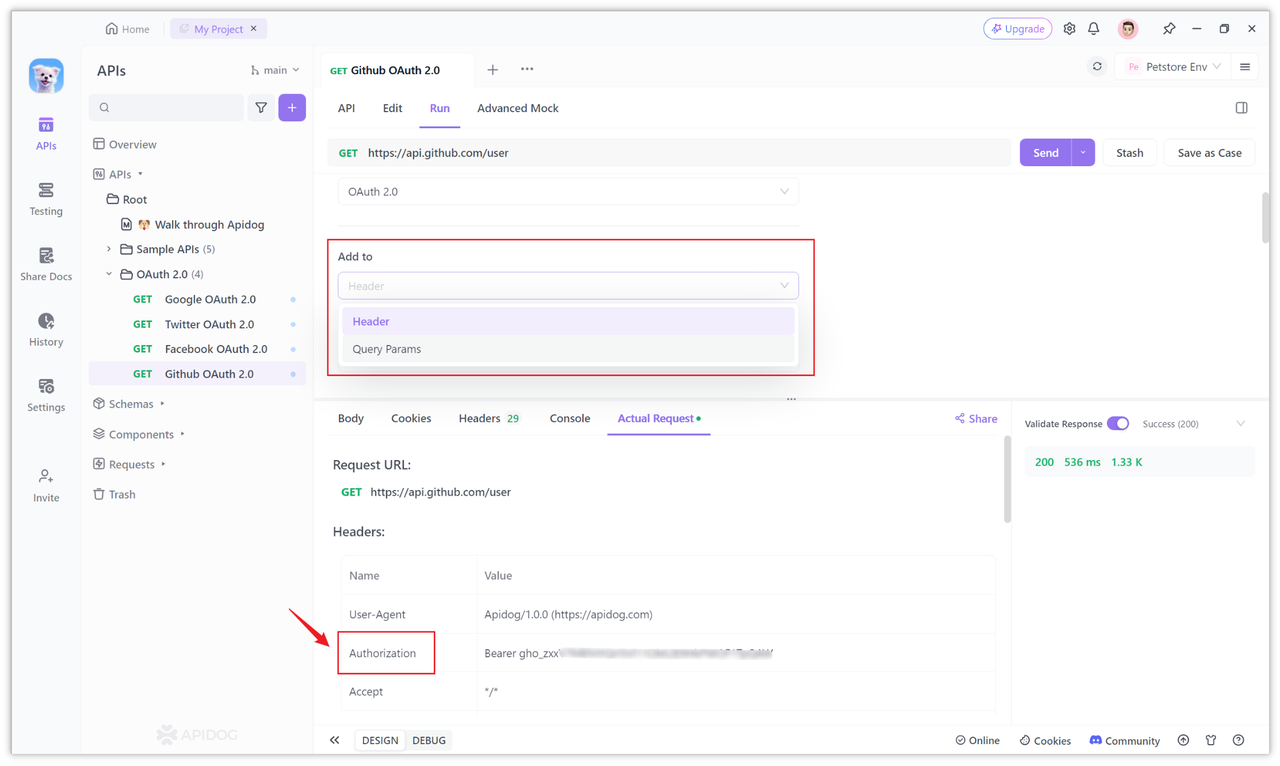The image size is (1280, 766).
Task: Open notifications bell
Action: [x=1094, y=29]
